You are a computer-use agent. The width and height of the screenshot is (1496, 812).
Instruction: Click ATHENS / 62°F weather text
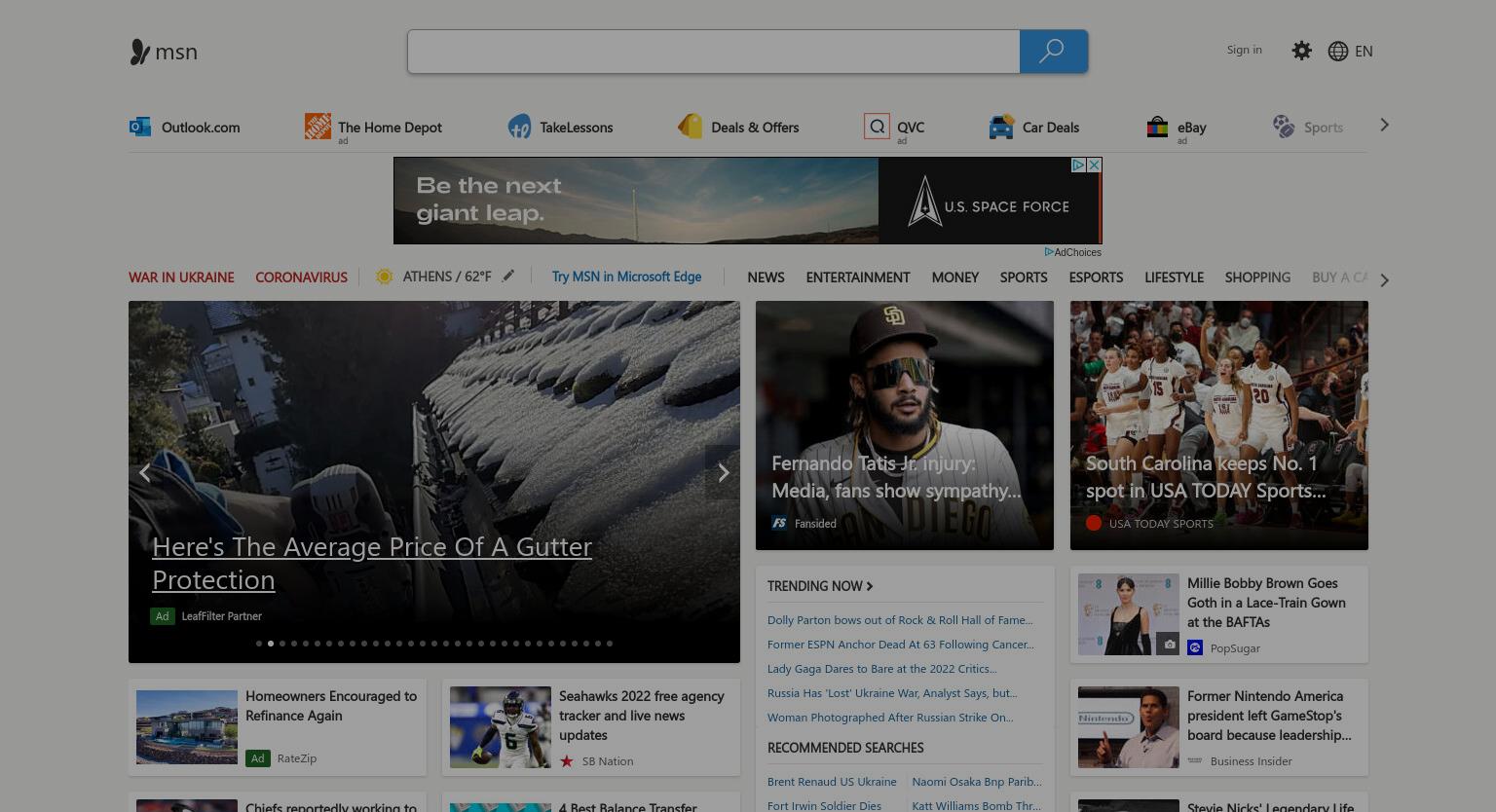[447, 277]
